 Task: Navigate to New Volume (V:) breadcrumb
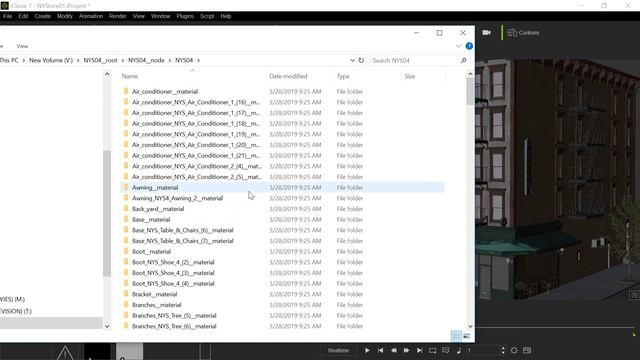point(51,60)
